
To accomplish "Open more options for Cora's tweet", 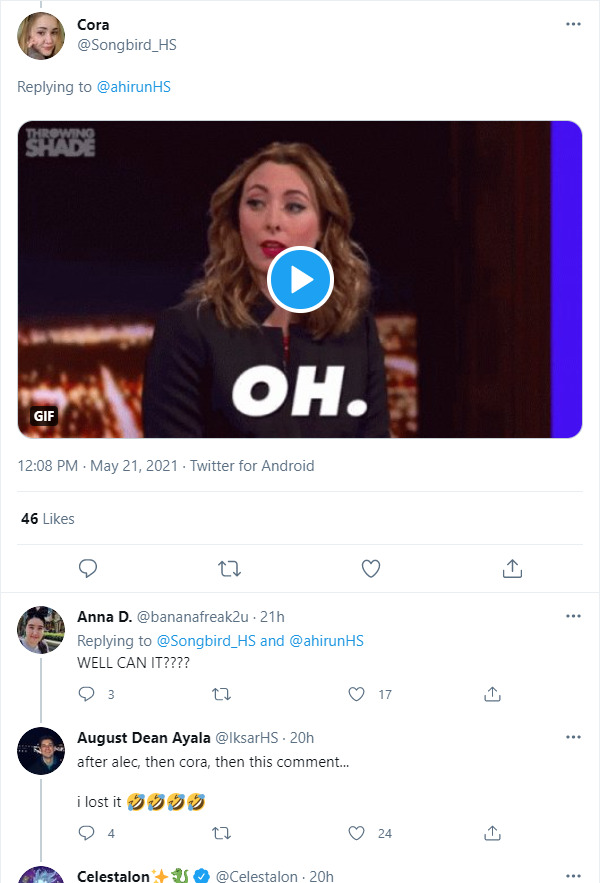I will 573,24.
